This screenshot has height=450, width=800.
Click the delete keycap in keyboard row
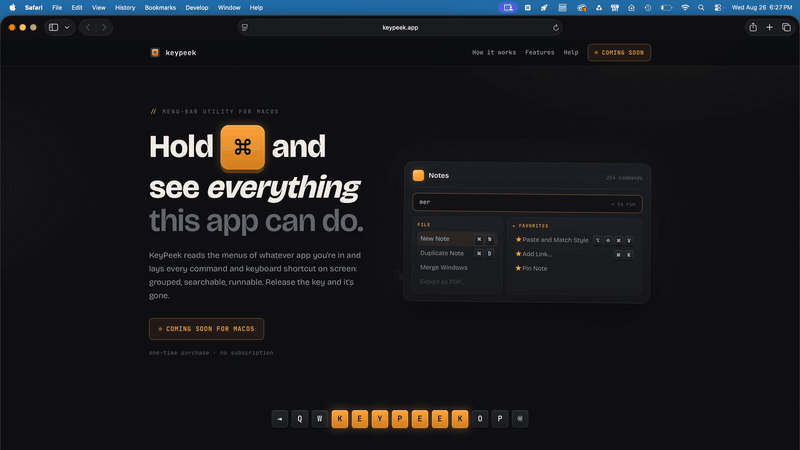[520, 419]
